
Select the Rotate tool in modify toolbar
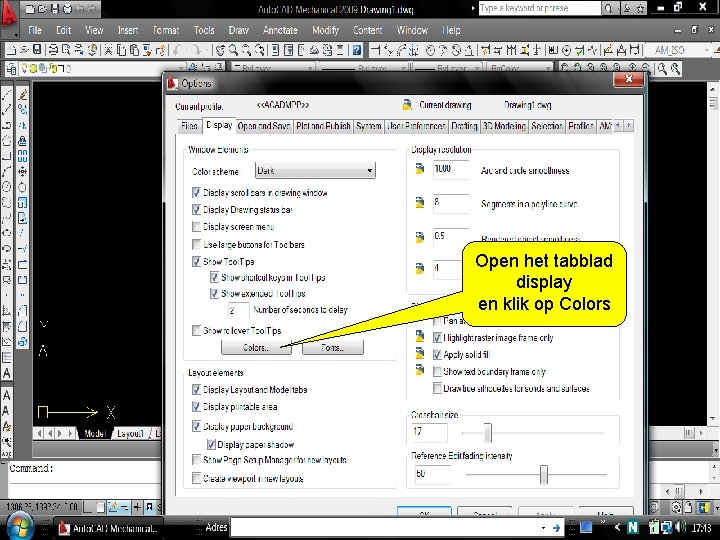click(x=22, y=187)
